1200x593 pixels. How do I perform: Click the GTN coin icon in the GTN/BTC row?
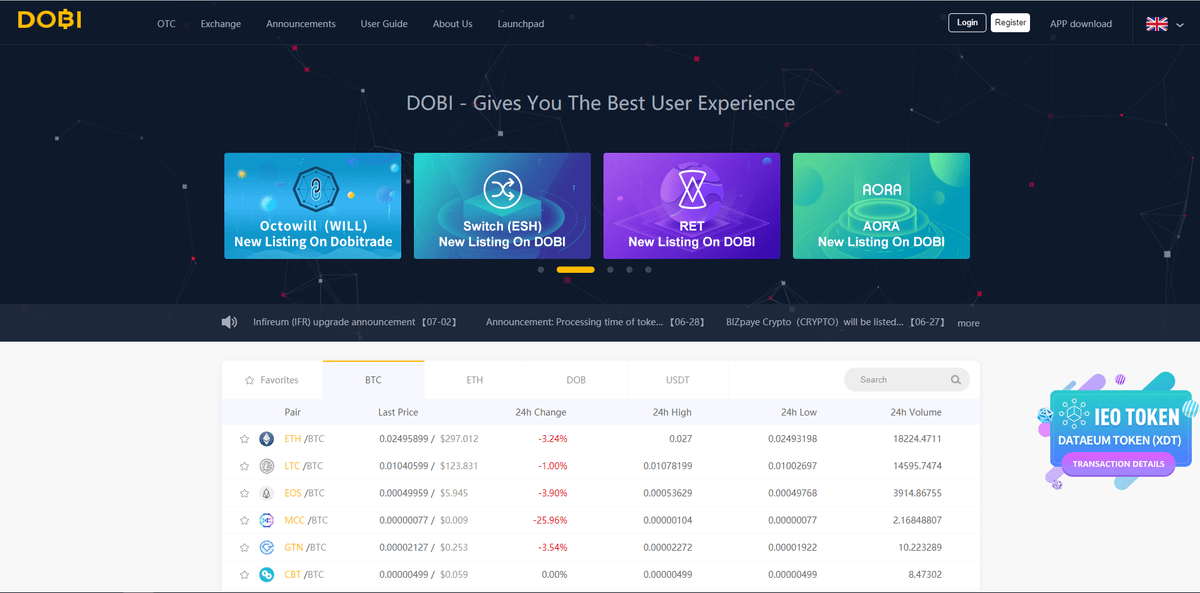(x=267, y=547)
